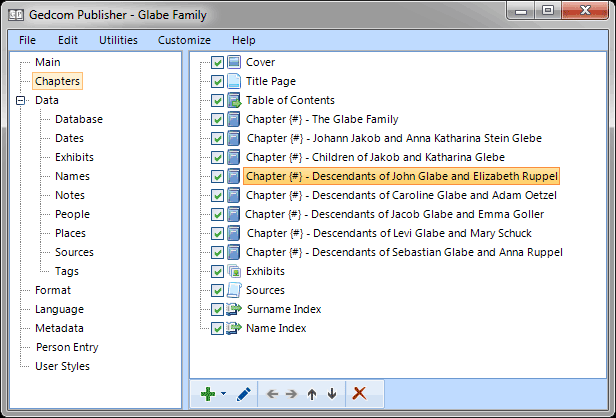Image resolution: width=616 pixels, height=418 pixels.
Task: Click the pencil Edit icon
Action: 244,394
